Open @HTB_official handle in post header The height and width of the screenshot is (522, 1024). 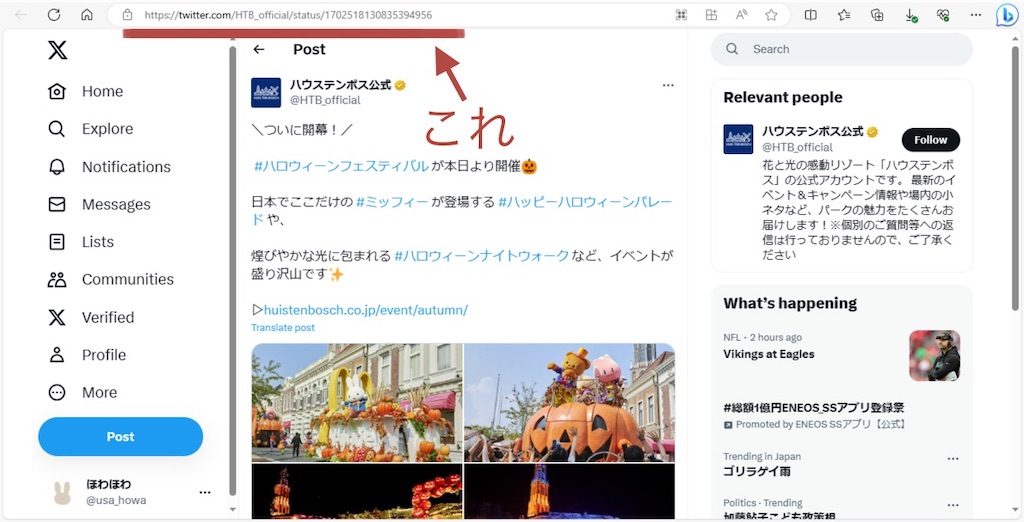click(x=325, y=100)
